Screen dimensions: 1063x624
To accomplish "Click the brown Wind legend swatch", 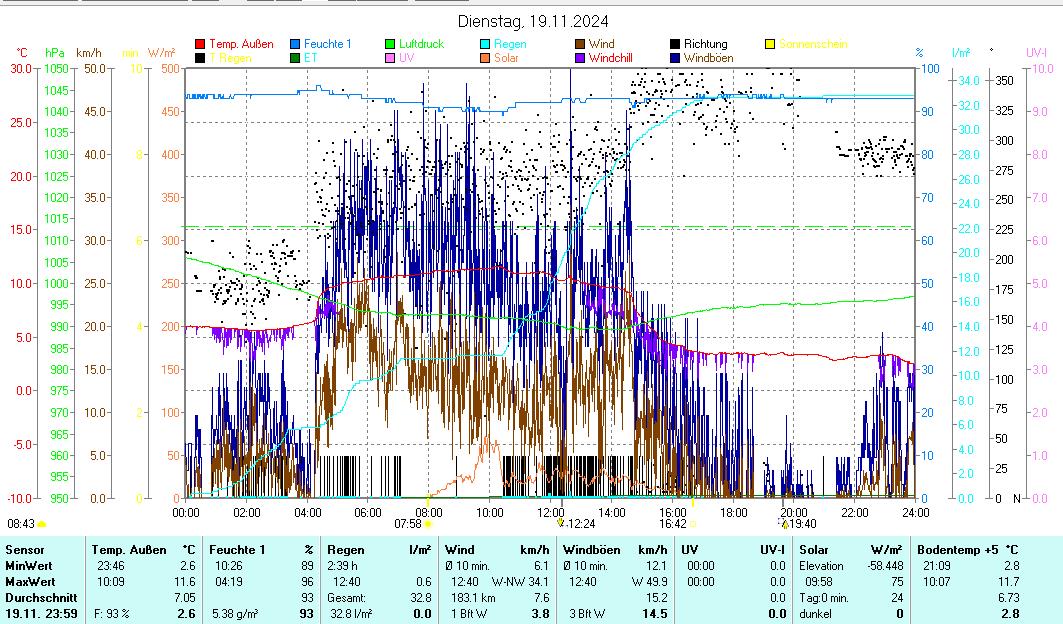I will tap(580, 44).
